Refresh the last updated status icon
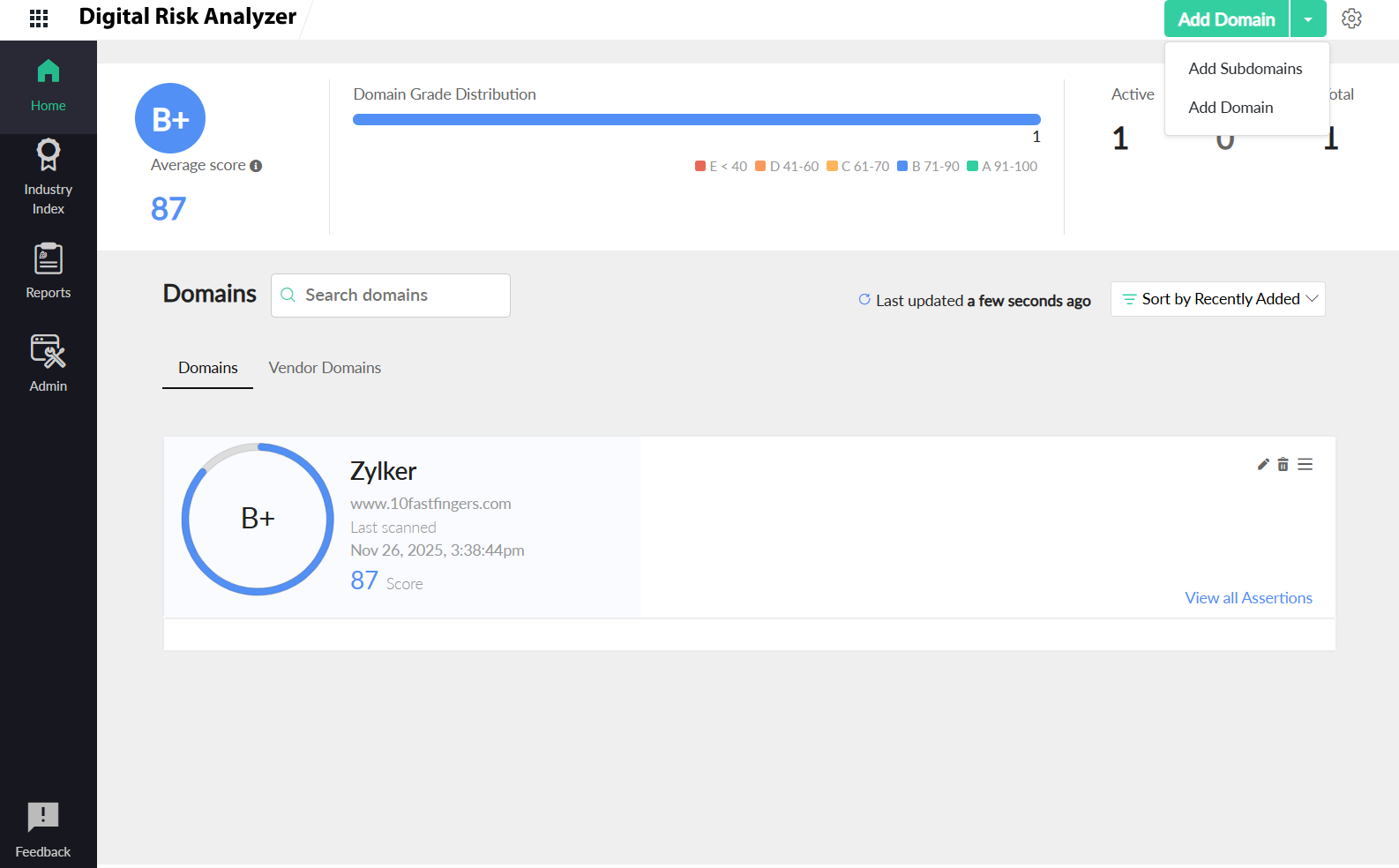This screenshot has height=868, width=1399. pyautogui.click(x=864, y=300)
